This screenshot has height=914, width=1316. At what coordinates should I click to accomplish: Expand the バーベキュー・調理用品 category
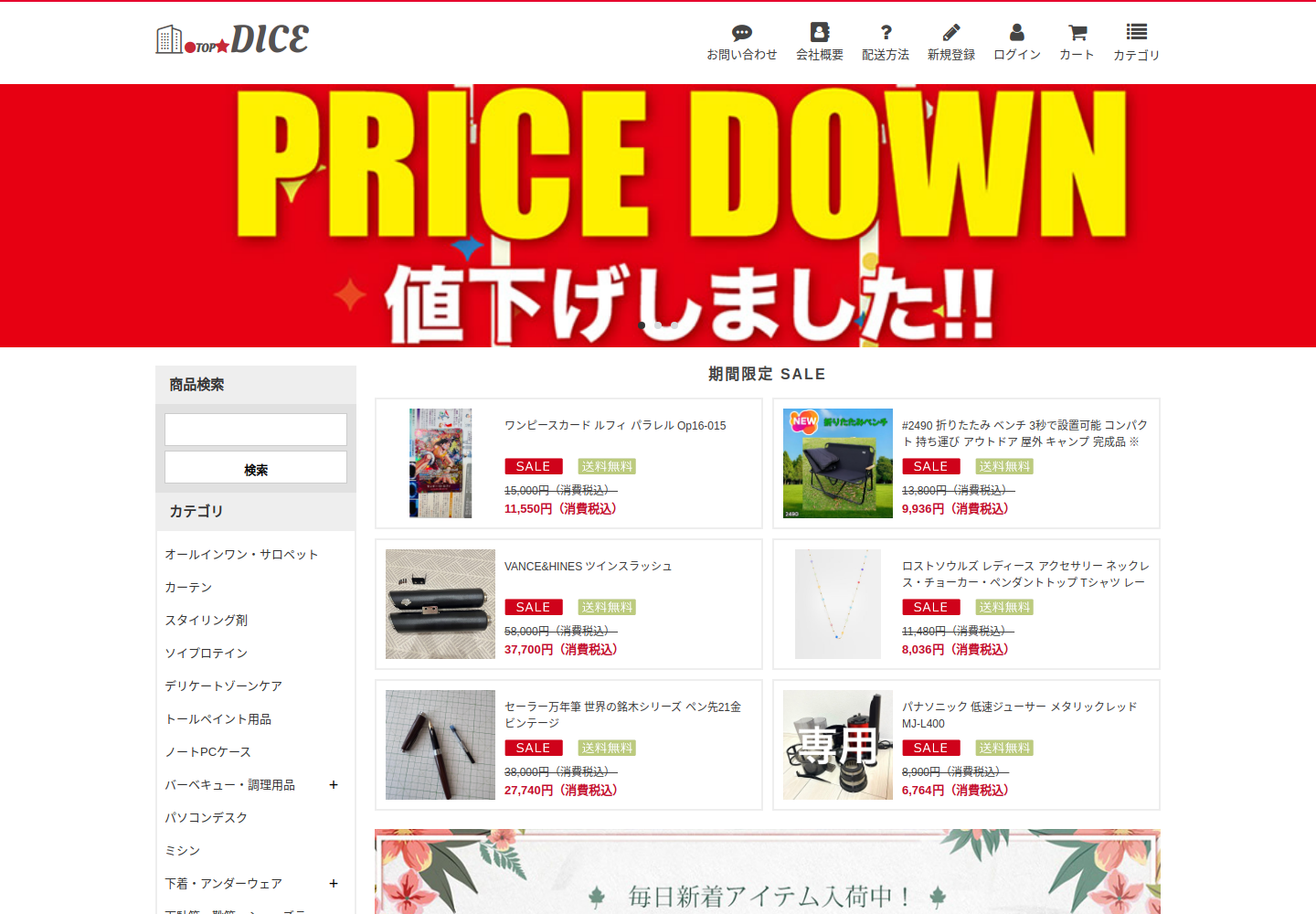point(334,785)
